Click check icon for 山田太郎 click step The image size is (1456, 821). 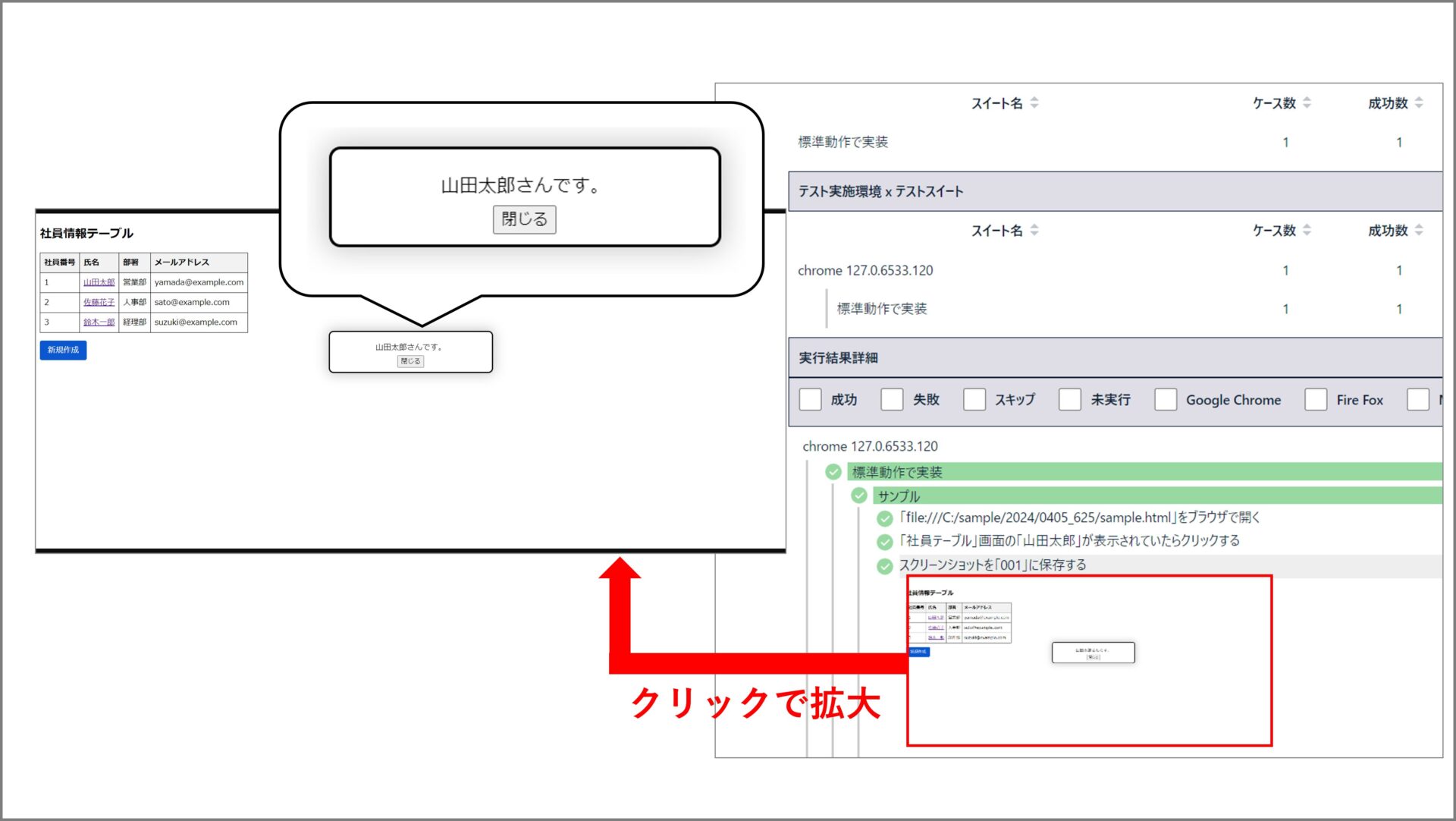pos(884,542)
